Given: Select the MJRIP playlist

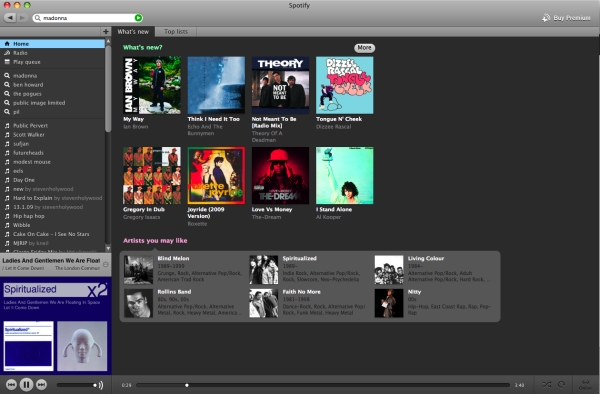Looking at the screenshot, I should tap(52, 243).
